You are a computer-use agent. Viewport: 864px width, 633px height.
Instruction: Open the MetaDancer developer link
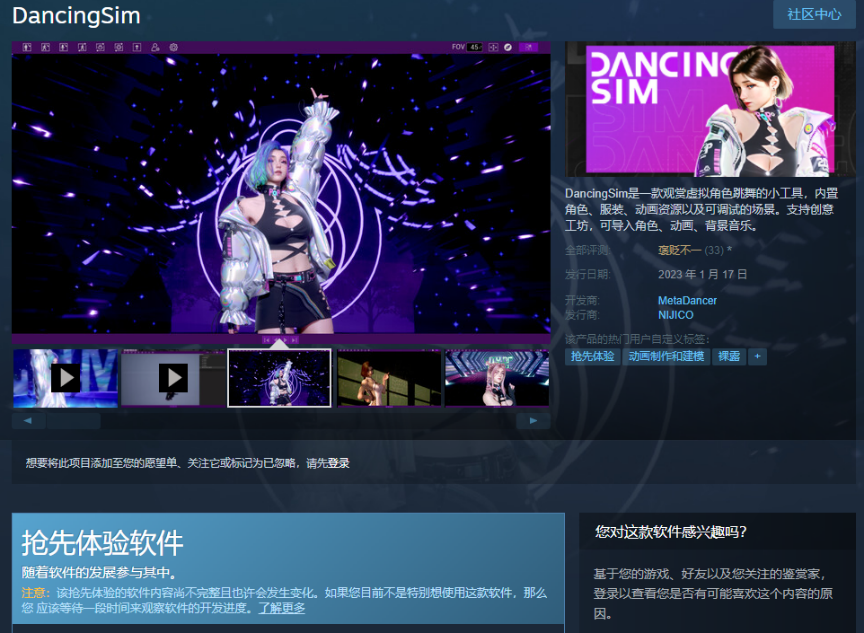click(x=687, y=301)
